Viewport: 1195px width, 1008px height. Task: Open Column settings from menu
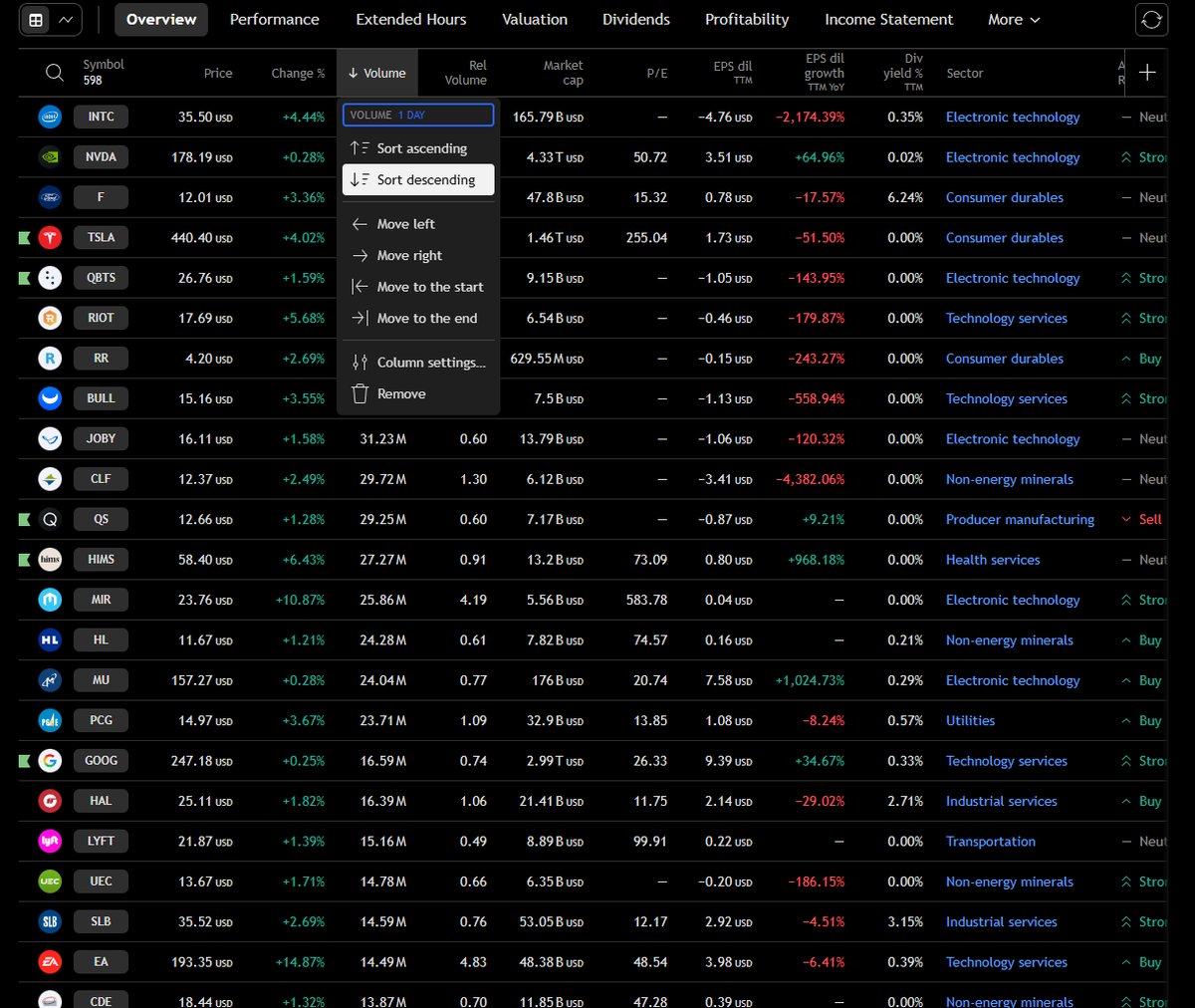tap(418, 363)
